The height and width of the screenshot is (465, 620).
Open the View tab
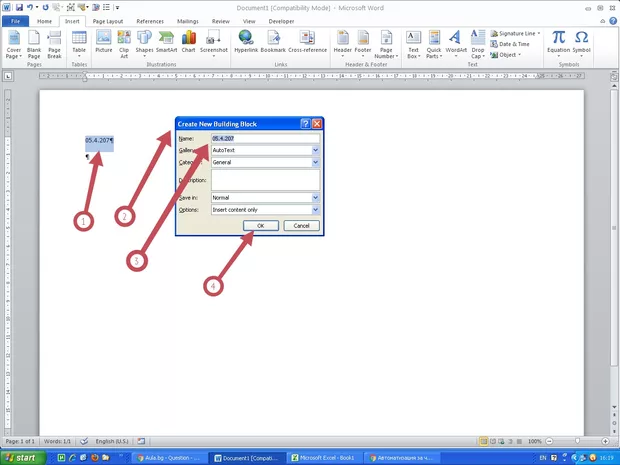point(249,21)
